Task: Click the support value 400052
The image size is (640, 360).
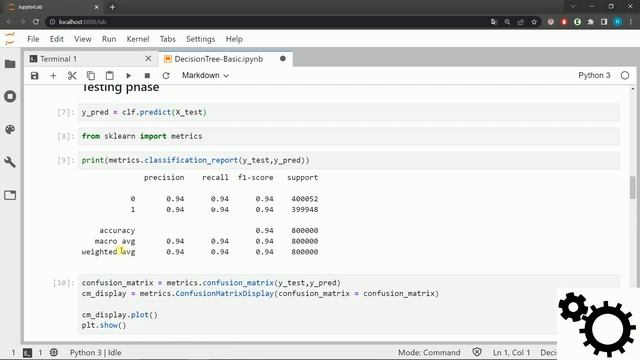Action: pos(304,199)
